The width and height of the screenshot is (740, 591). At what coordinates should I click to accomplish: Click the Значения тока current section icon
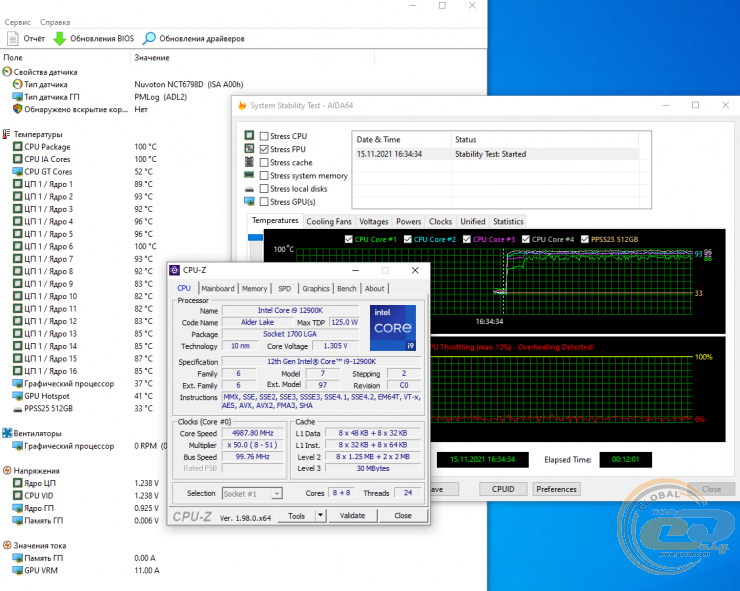7,545
